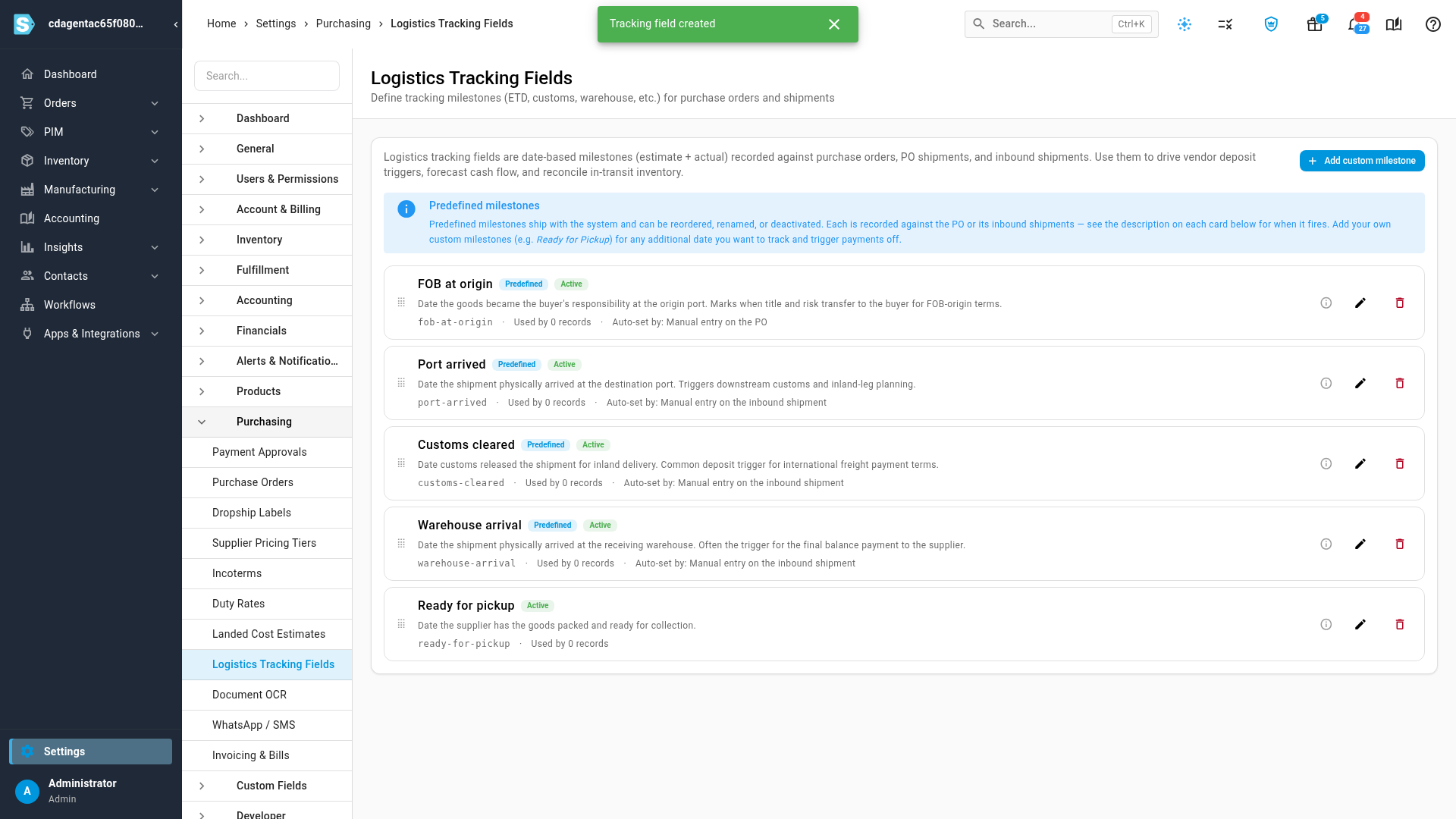Go to Home breadcrumb link
The image size is (1456, 819).
pyautogui.click(x=221, y=24)
